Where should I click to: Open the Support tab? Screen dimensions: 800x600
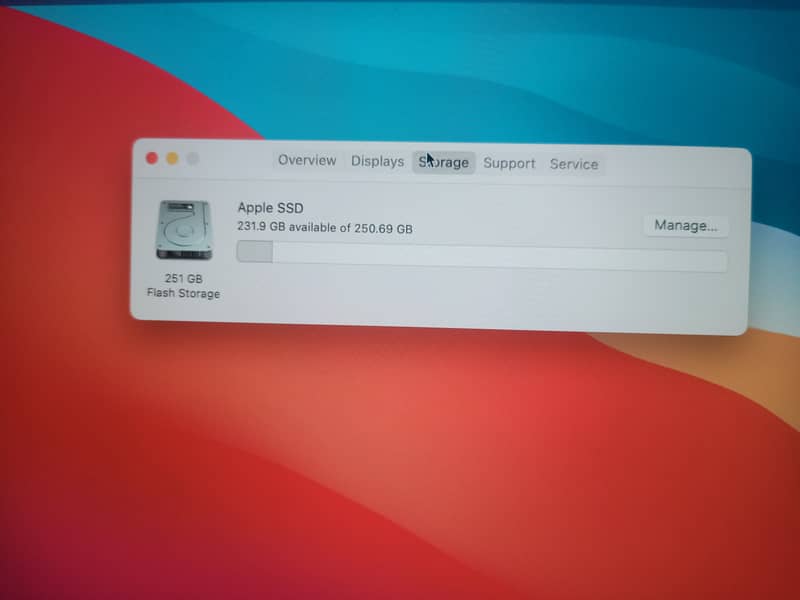(x=509, y=163)
